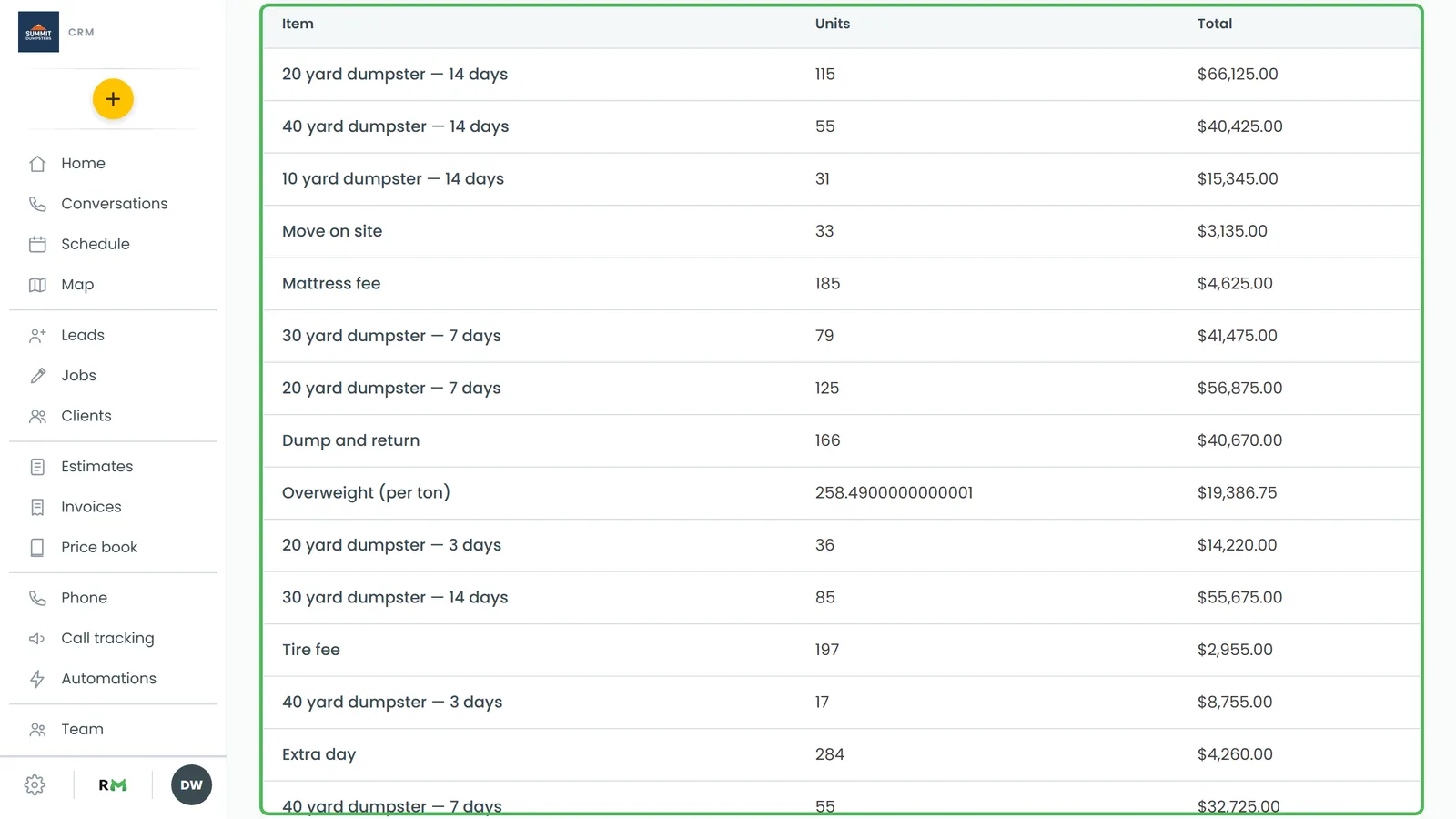Click total $41,475.00
Viewport: 1456px width, 819px height.
(x=1238, y=336)
